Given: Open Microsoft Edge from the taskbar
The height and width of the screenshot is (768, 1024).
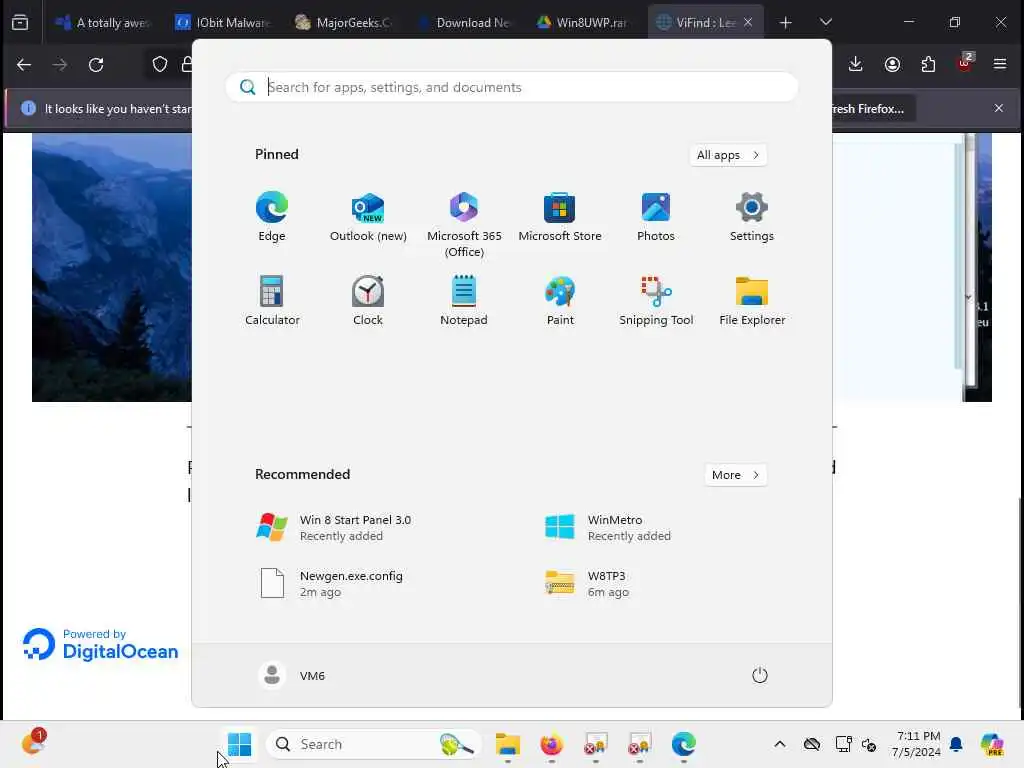Looking at the screenshot, I should pos(683,744).
